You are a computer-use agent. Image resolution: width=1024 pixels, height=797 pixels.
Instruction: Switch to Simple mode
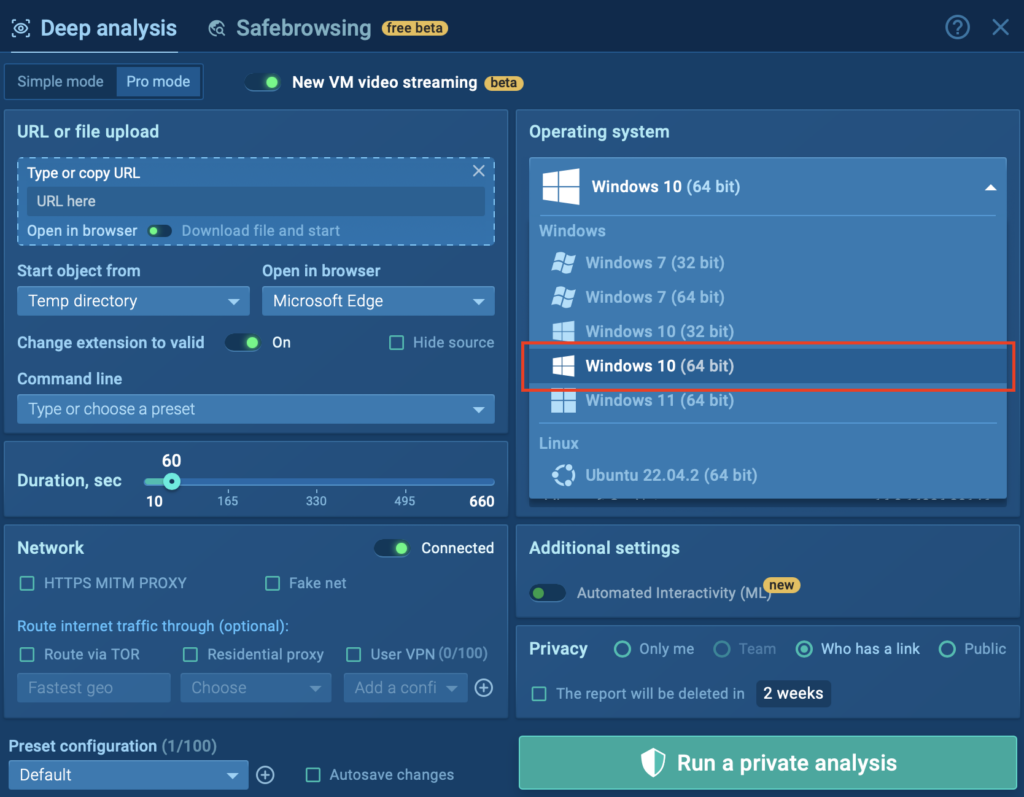pyautogui.click(x=60, y=82)
